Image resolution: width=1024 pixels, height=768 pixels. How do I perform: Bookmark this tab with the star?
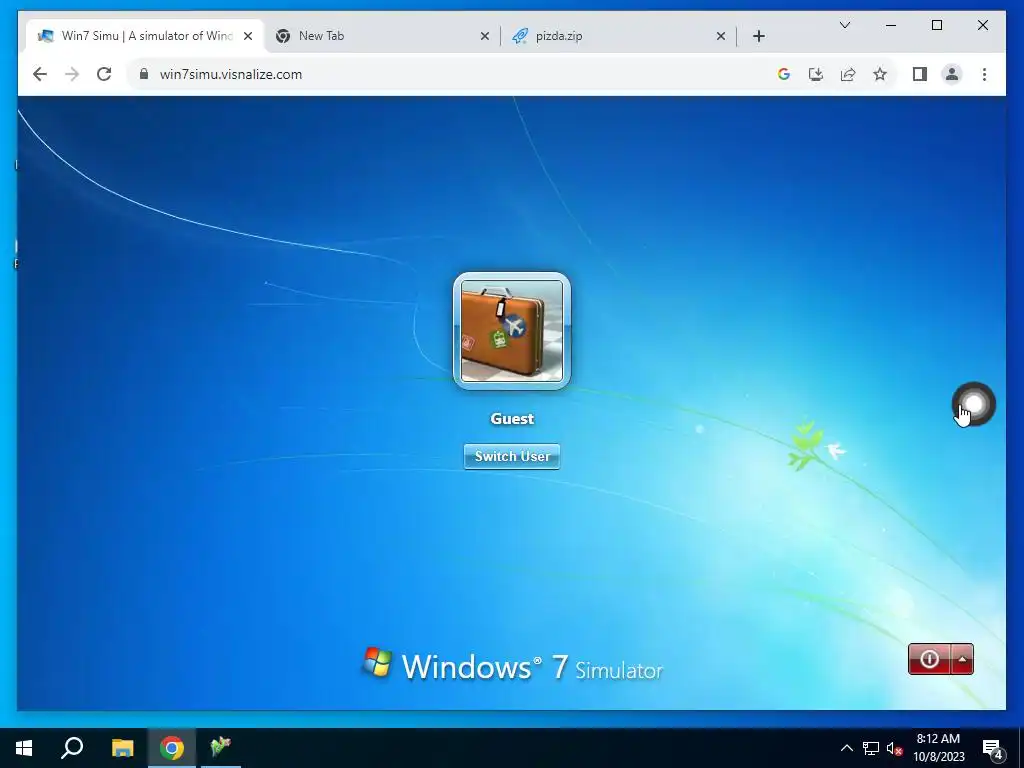(x=880, y=74)
